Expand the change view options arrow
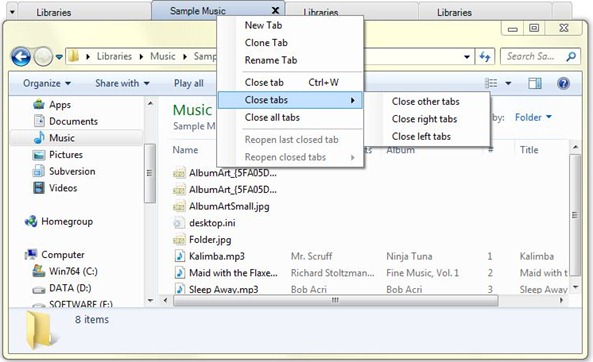 [508, 83]
